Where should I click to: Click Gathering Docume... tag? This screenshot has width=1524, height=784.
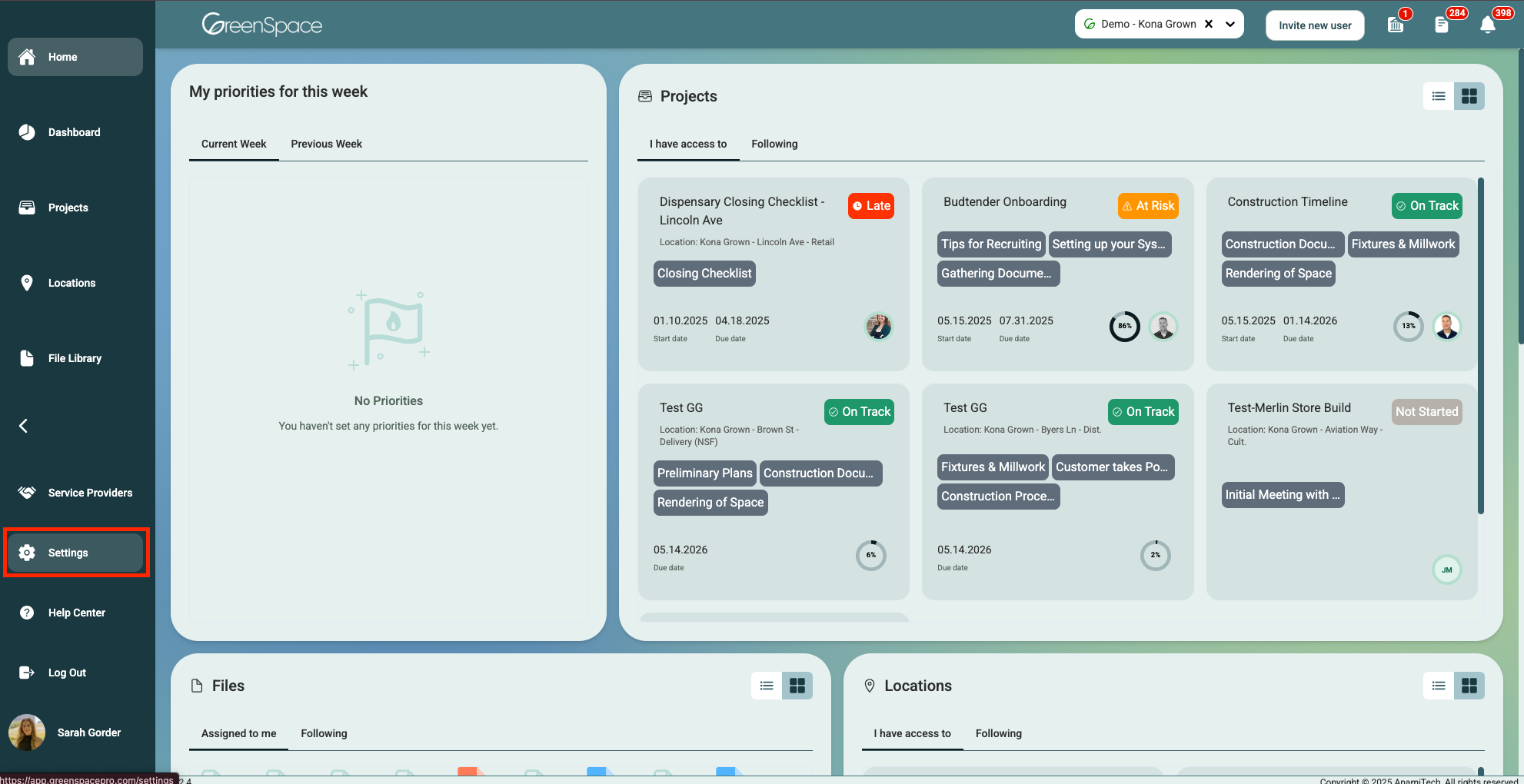pos(998,274)
